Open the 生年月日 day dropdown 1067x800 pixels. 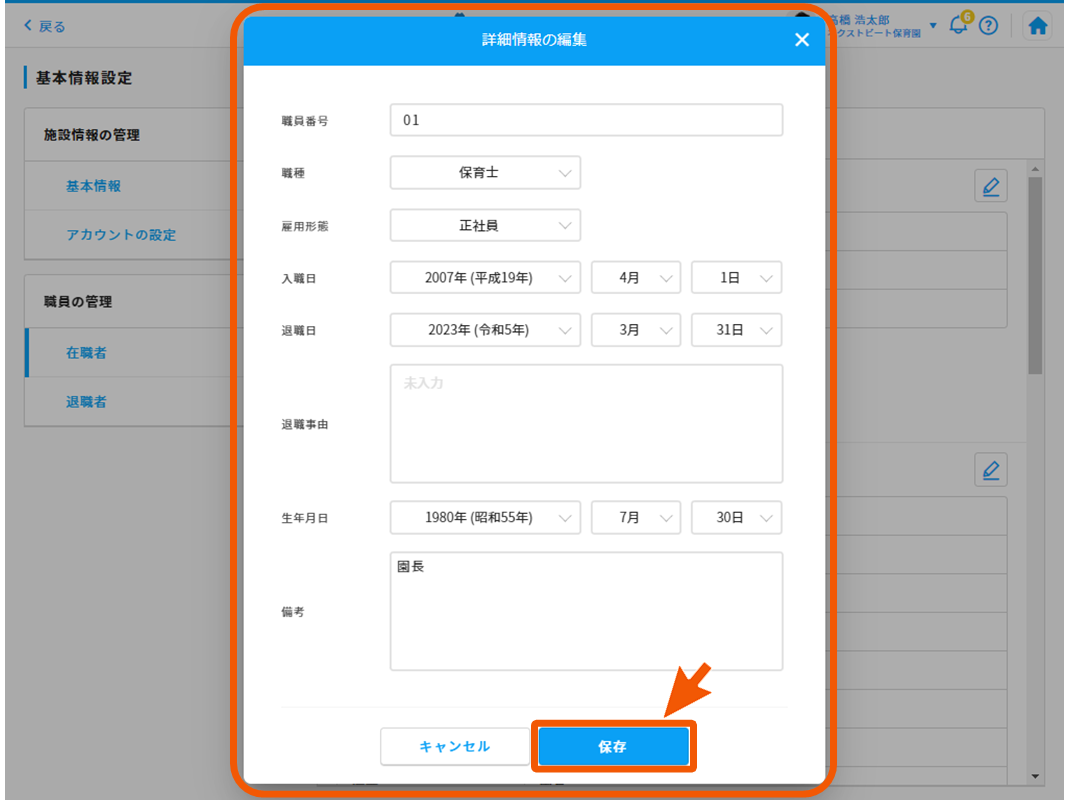click(736, 518)
